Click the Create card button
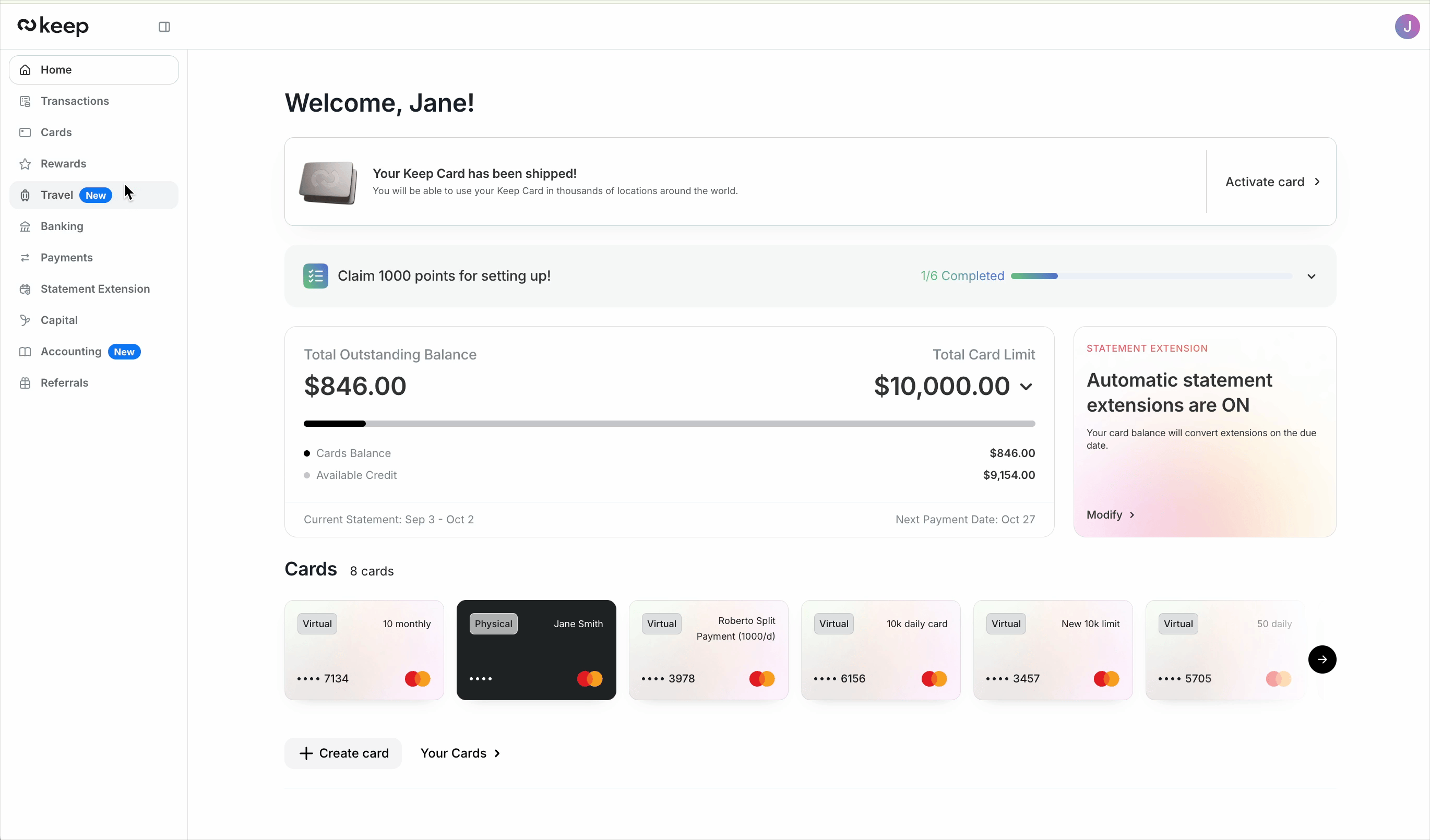The image size is (1430, 840). pyautogui.click(x=343, y=753)
